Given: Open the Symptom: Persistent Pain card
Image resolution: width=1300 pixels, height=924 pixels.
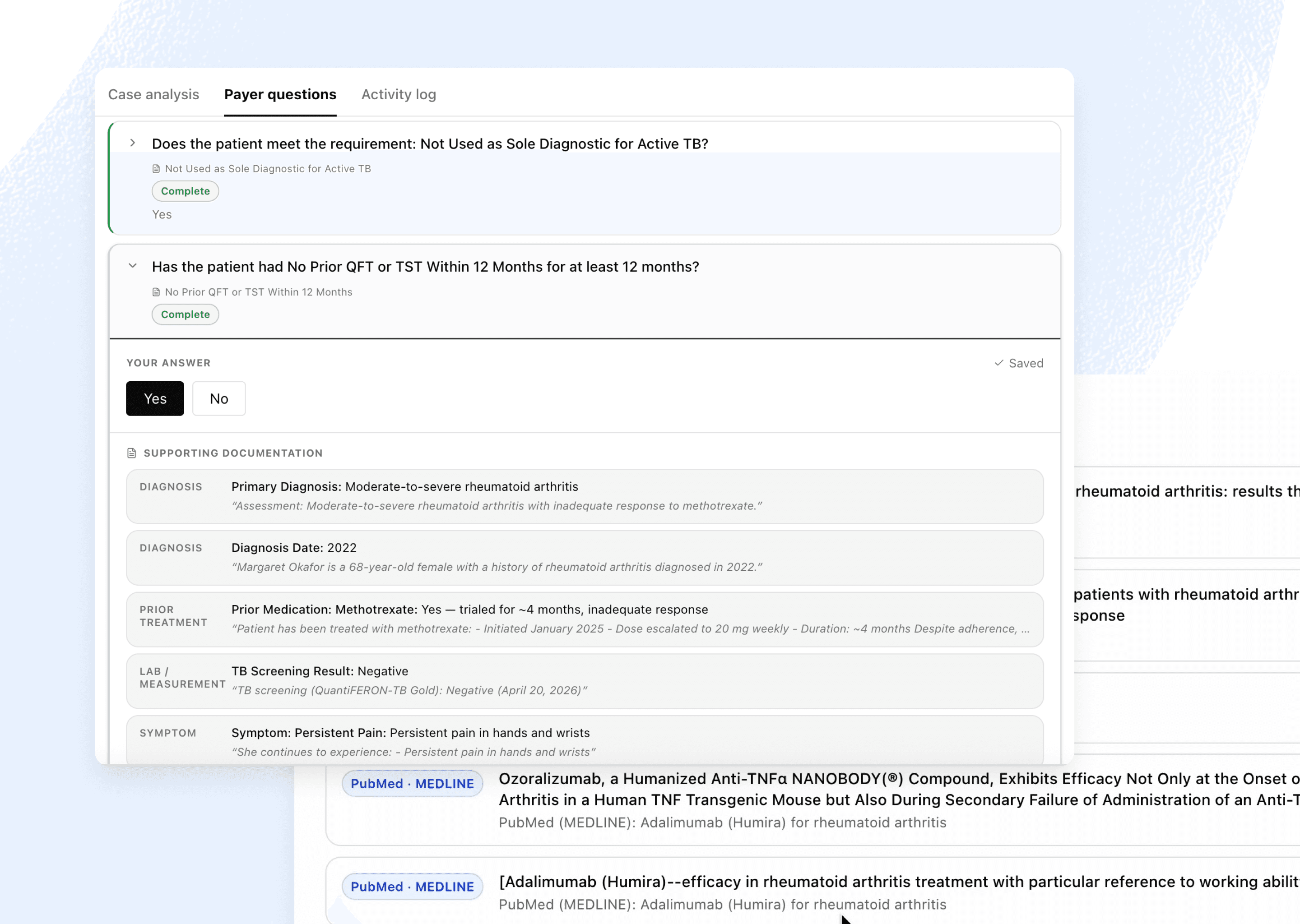Looking at the screenshot, I should (x=585, y=740).
